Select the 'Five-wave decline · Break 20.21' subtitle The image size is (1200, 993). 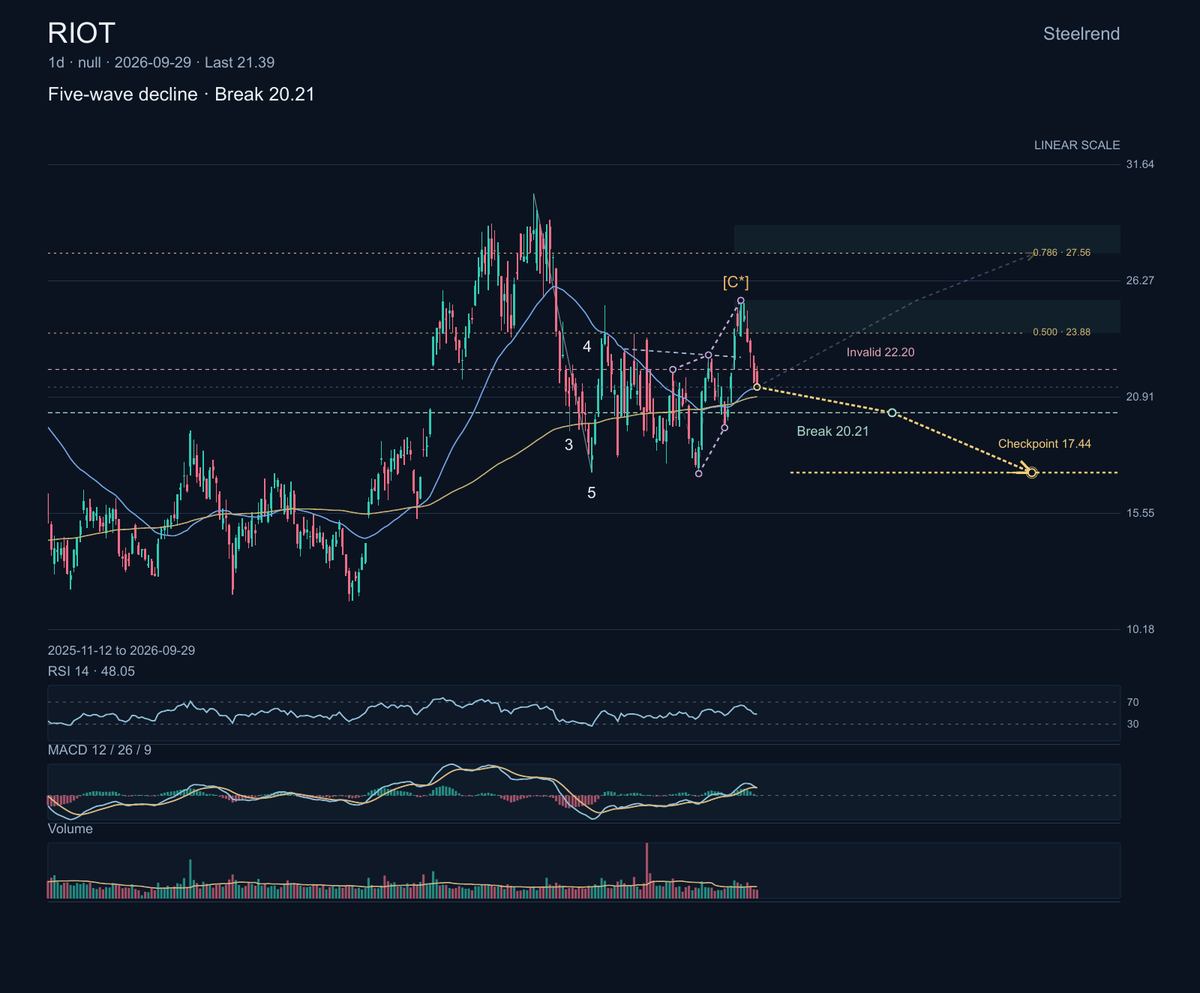click(x=182, y=95)
